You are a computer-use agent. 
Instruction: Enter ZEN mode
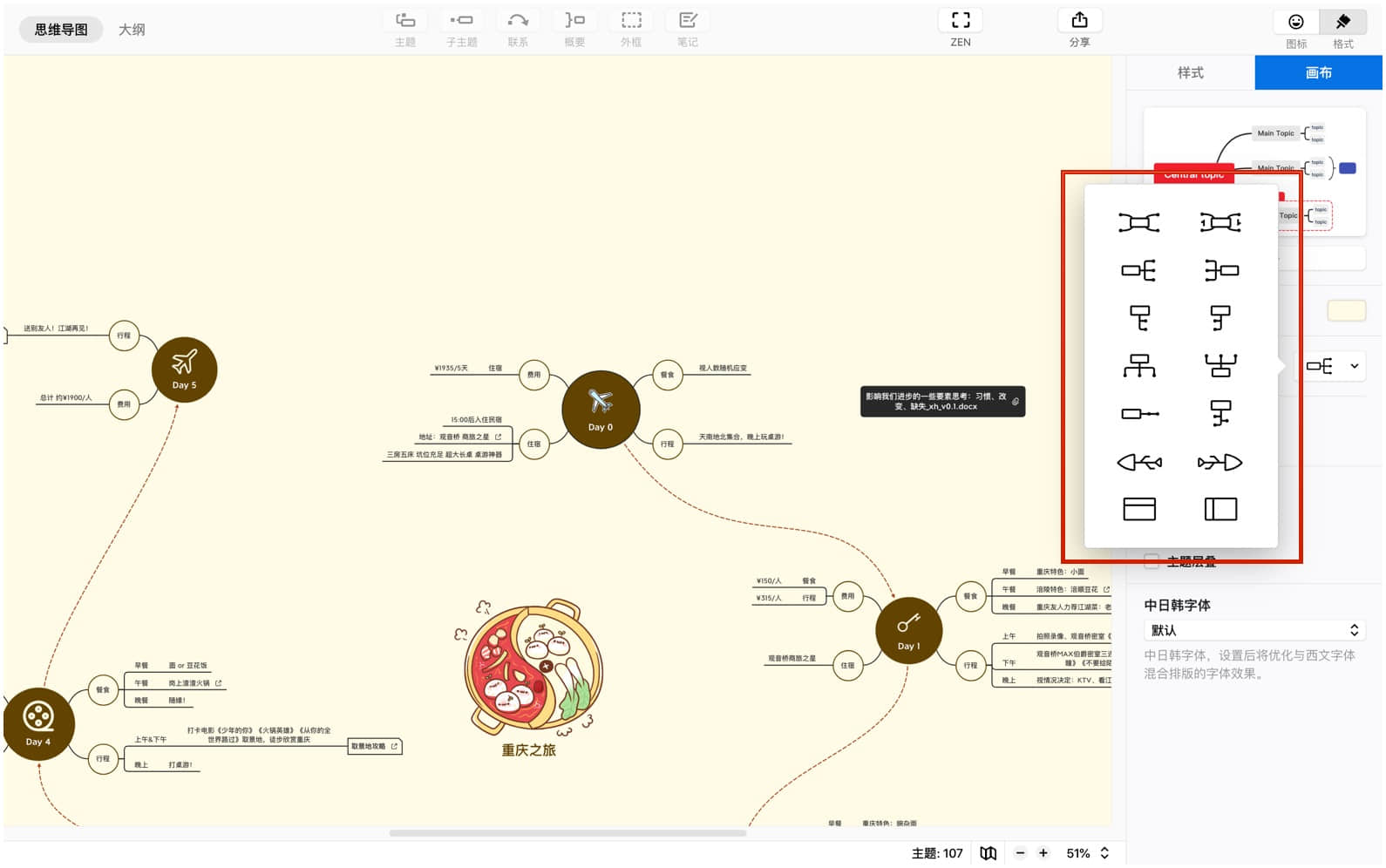coord(960,29)
